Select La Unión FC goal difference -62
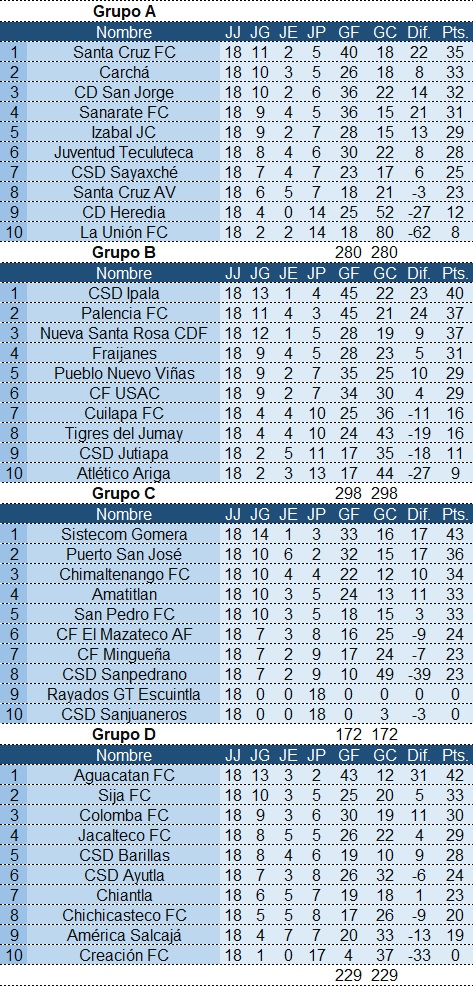The height and width of the screenshot is (986, 473). [418, 233]
